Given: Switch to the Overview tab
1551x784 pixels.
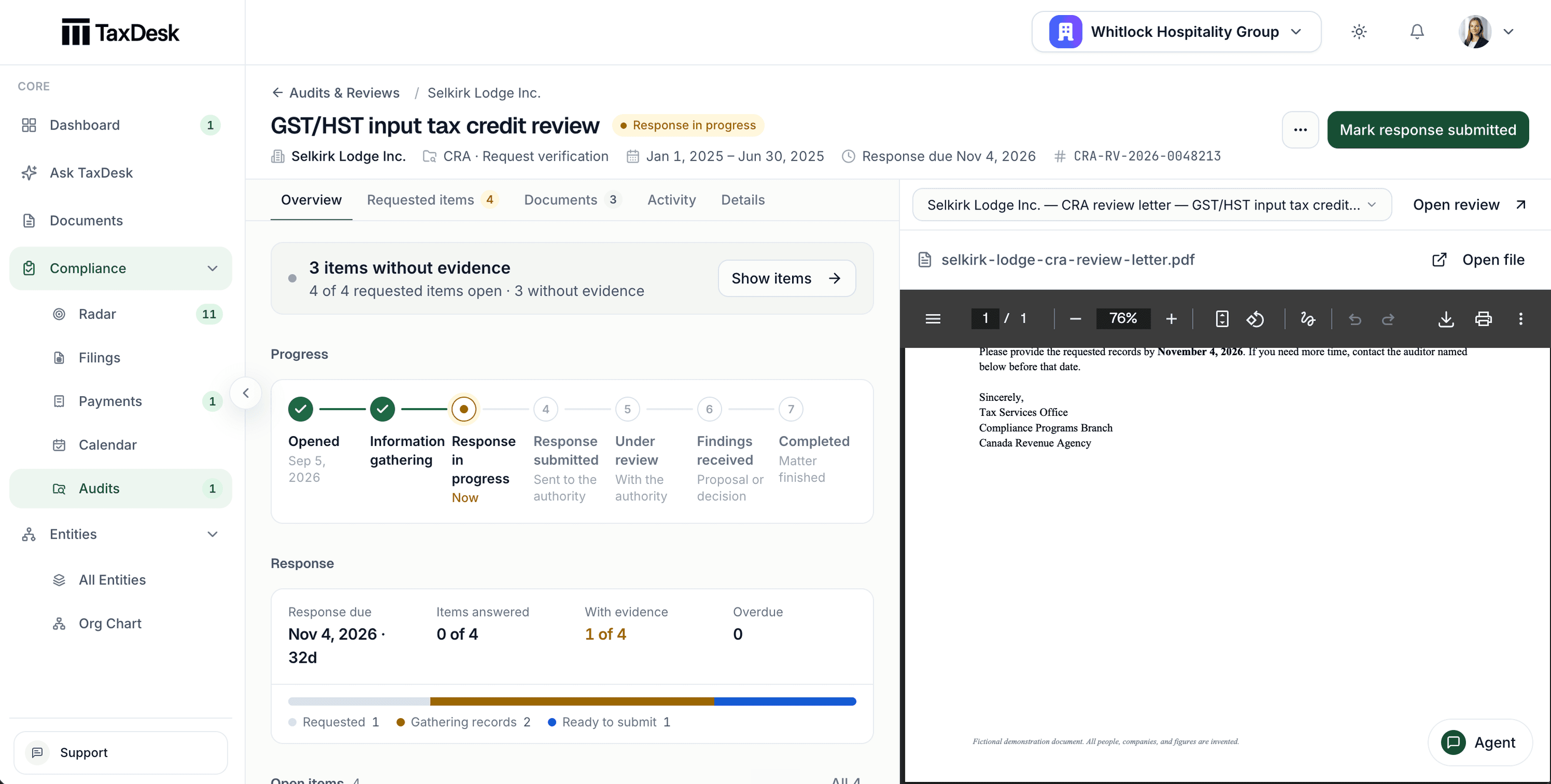Looking at the screenshot, I should [311, 200].
